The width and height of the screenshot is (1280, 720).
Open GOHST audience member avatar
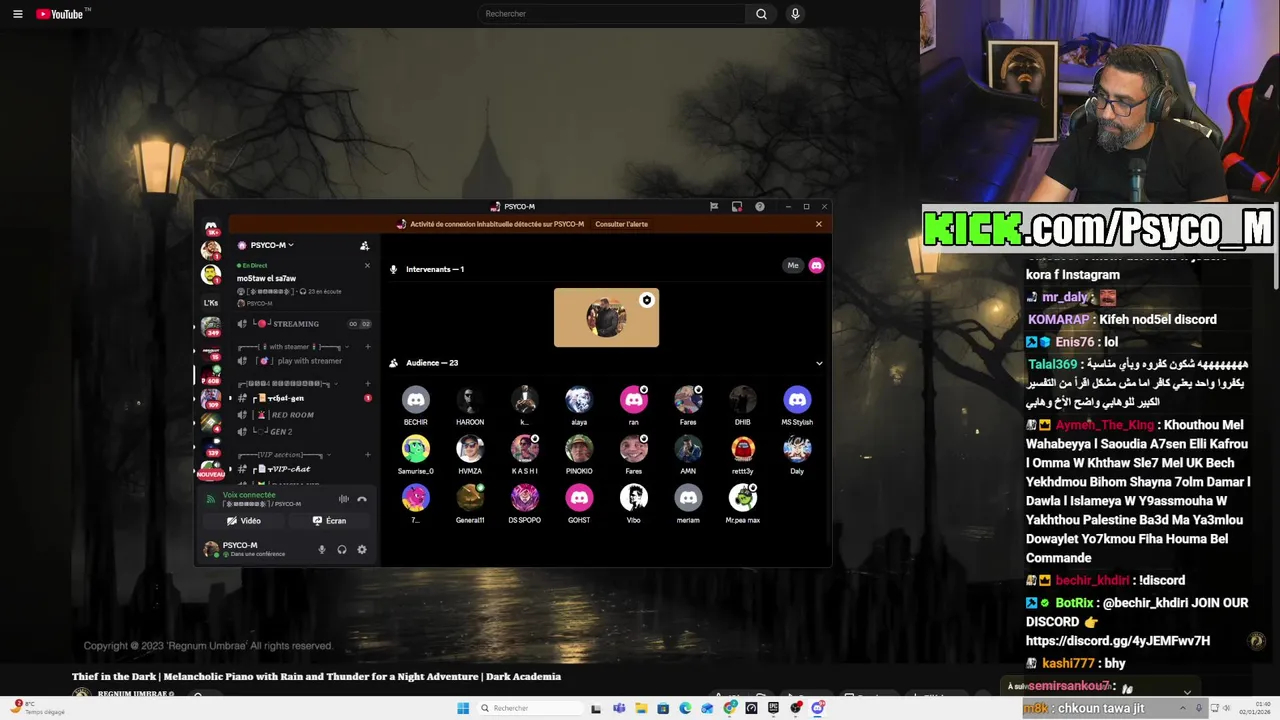pos(579,498)
